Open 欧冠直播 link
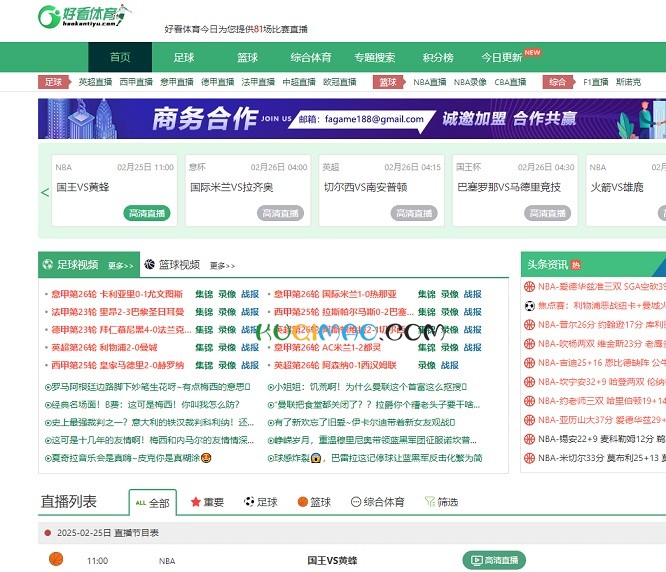 [x=340, y=82]
